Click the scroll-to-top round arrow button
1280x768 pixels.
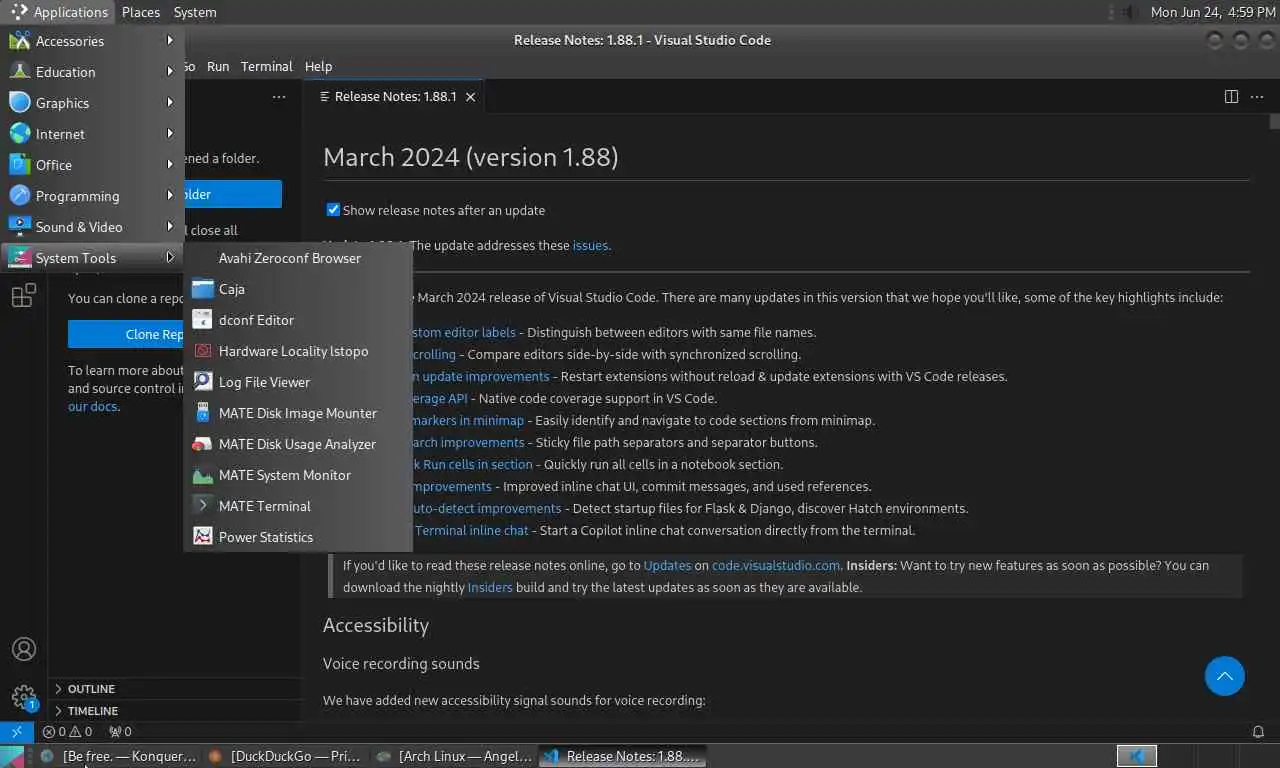click(1224, 676)
